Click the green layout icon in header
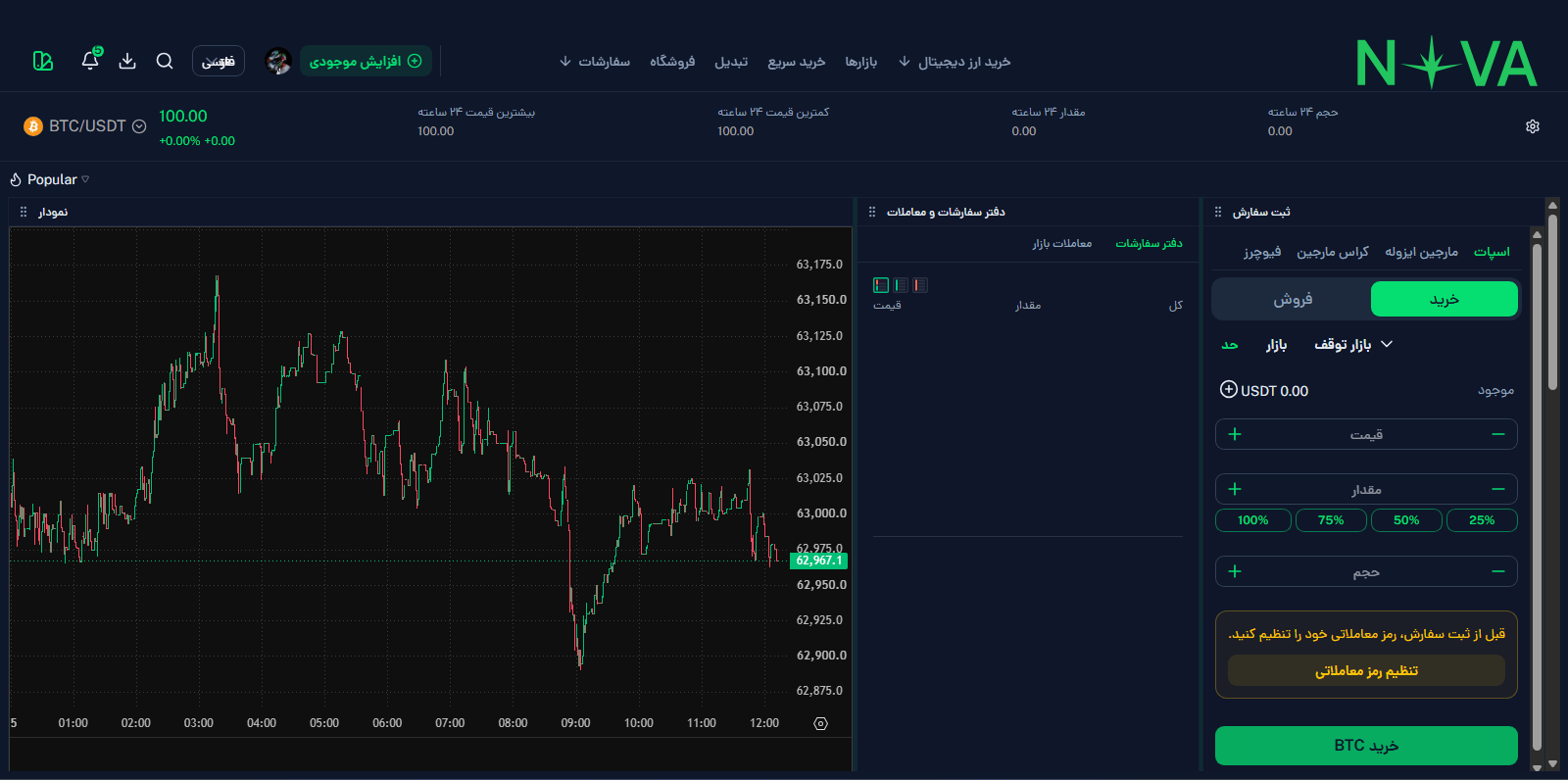The height and width of the screenshot is (780, 1568). tap(43, 61)
